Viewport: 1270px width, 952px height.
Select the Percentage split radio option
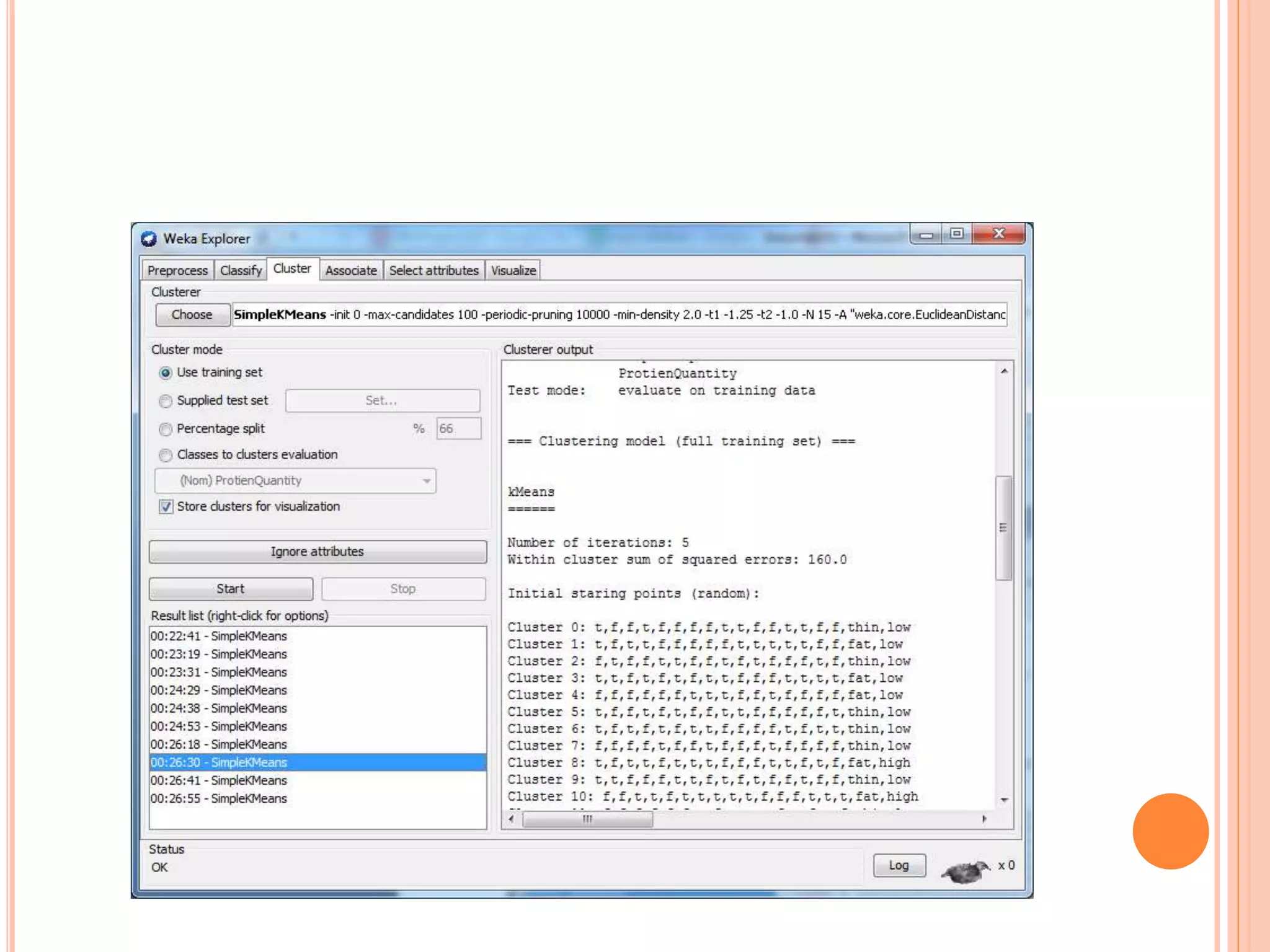click(166, 429)
